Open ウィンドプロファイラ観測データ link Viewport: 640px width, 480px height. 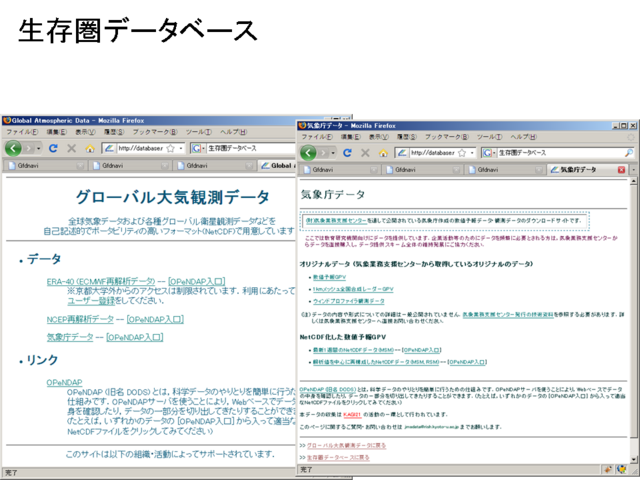[349, 301]
